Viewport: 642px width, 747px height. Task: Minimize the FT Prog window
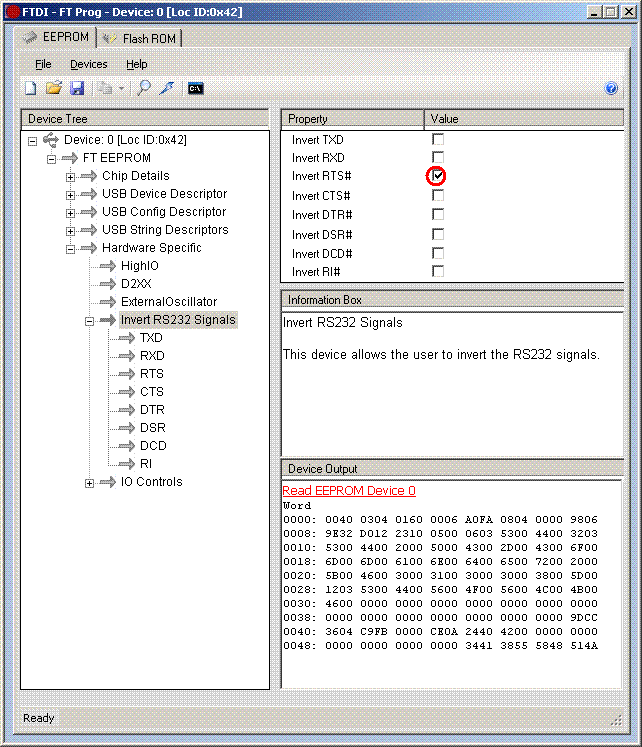[x=593, y=12]
